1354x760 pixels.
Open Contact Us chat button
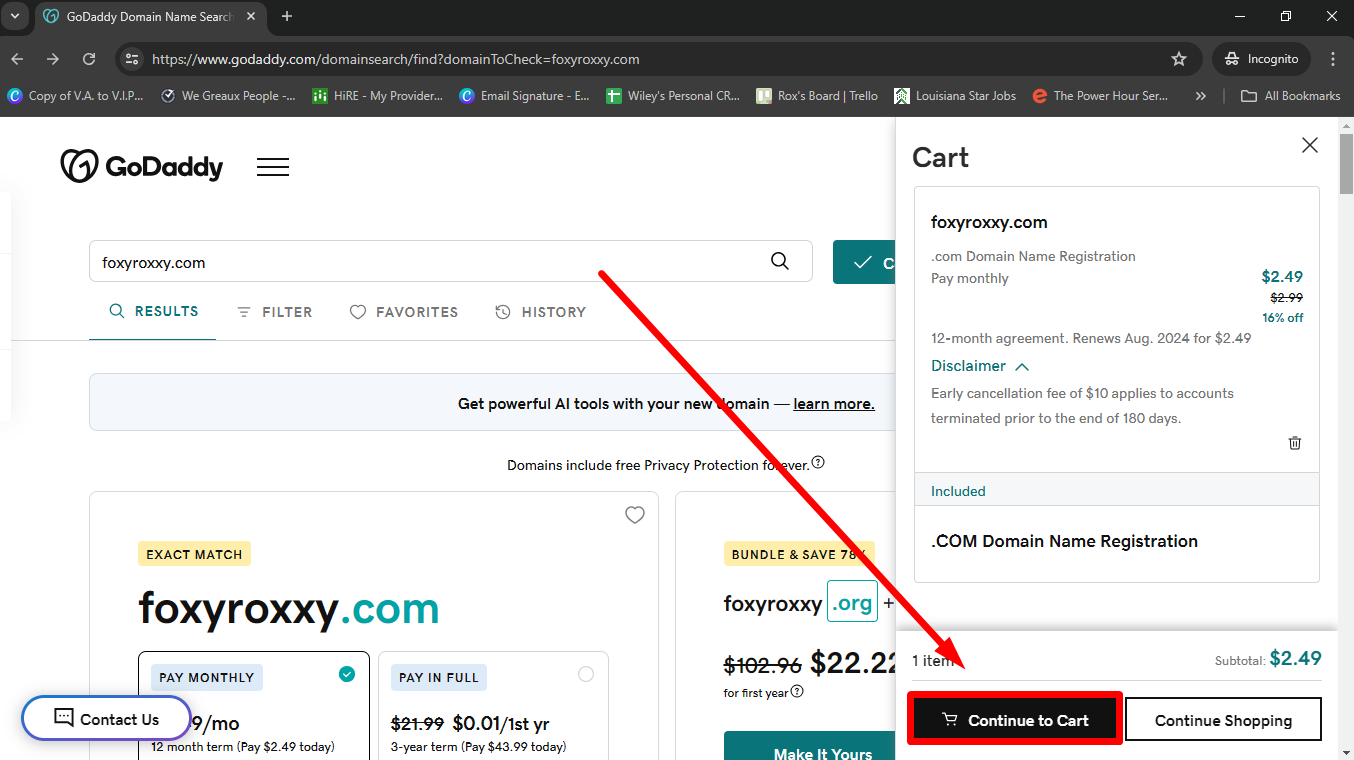click(x=106, y=718)
